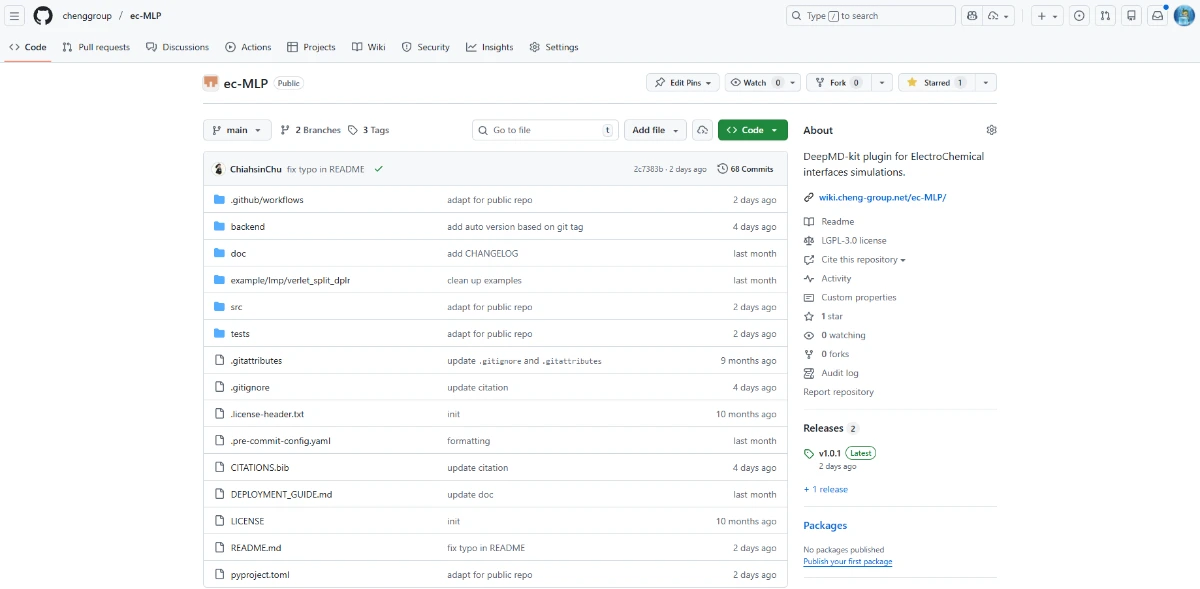Image resolution: width=1200 pixels, height=589 pixels.
Task: Click the About settings gear icon
Action: pos(991,130)
